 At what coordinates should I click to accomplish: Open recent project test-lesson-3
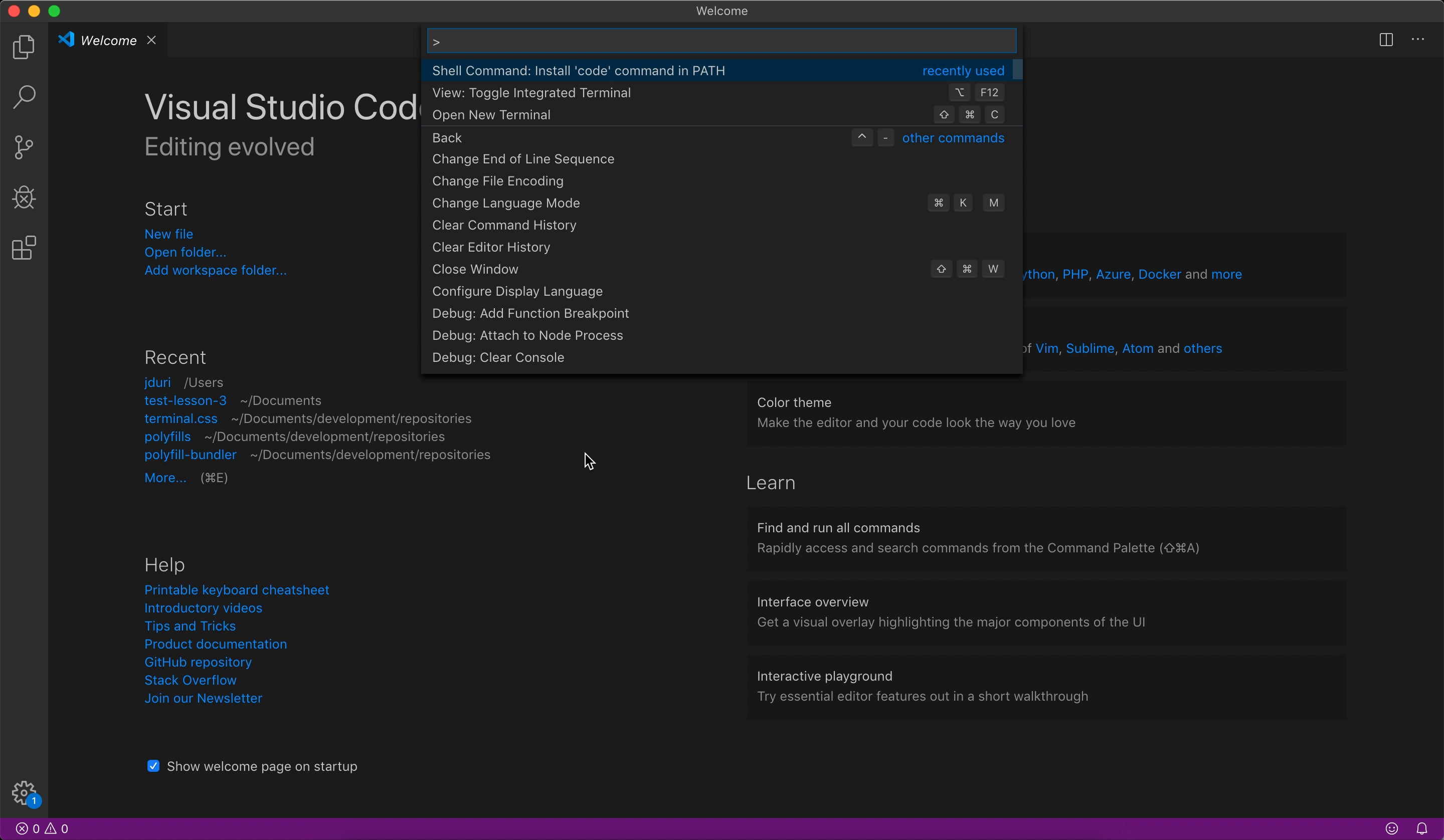coord(185,400)
